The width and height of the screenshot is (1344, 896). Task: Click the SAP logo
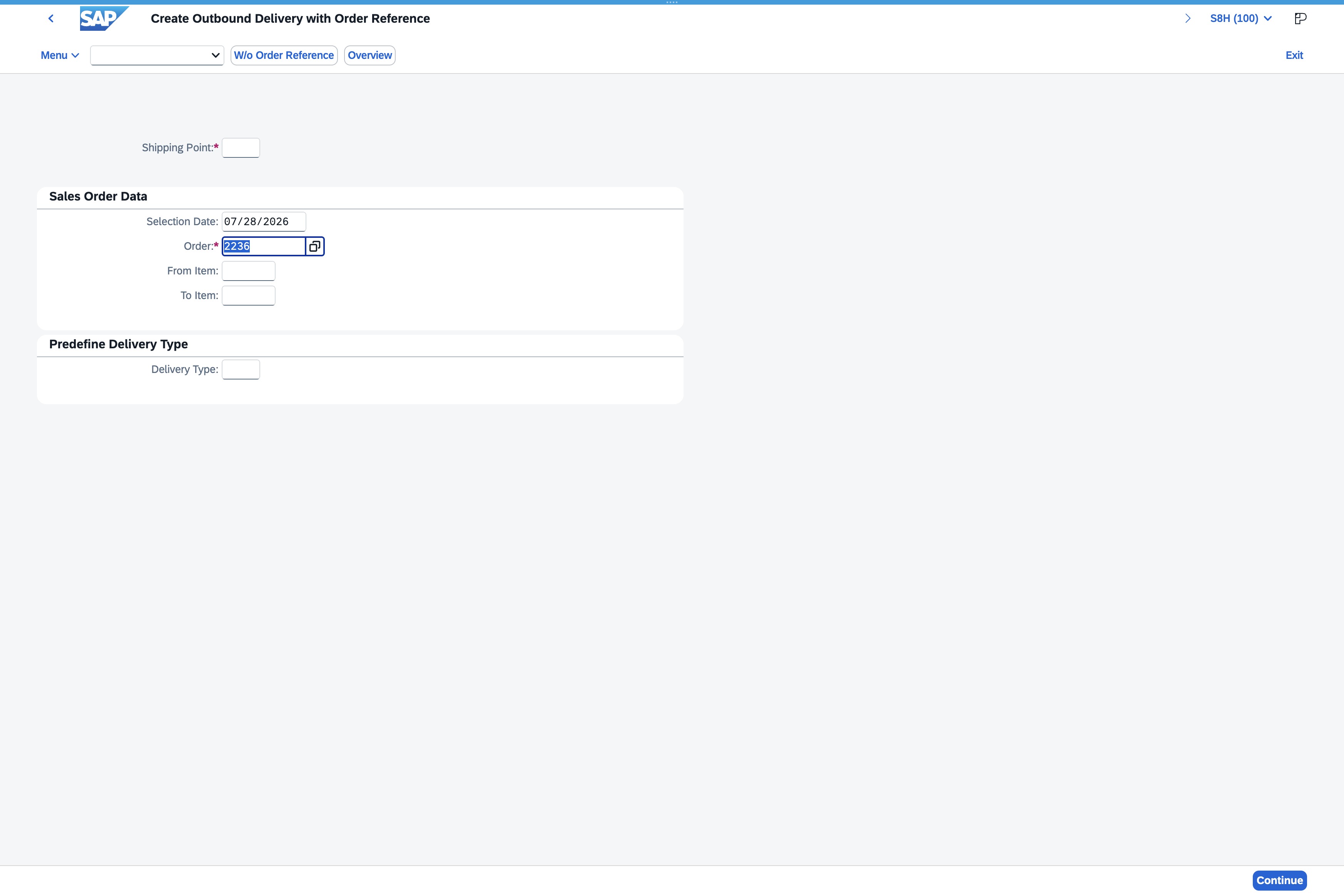(x=104, y=18)
